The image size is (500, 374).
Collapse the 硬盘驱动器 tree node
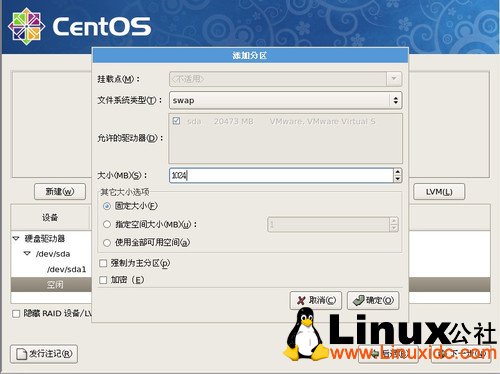pos(16,238)
